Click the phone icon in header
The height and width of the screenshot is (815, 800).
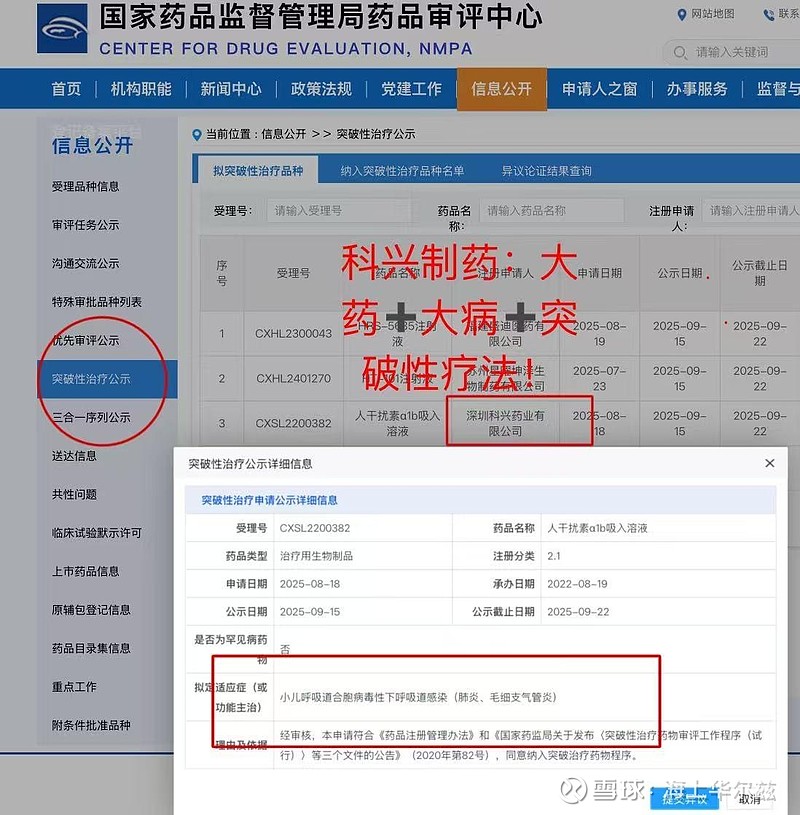[x=769, y=15]
